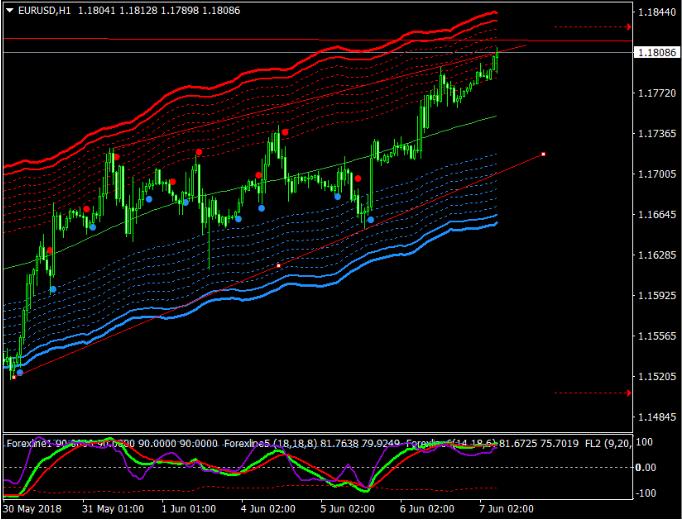Click the 0.00 level on oscillator scale
The width and height of the screenshot is (682, 520).
(646, 467)
